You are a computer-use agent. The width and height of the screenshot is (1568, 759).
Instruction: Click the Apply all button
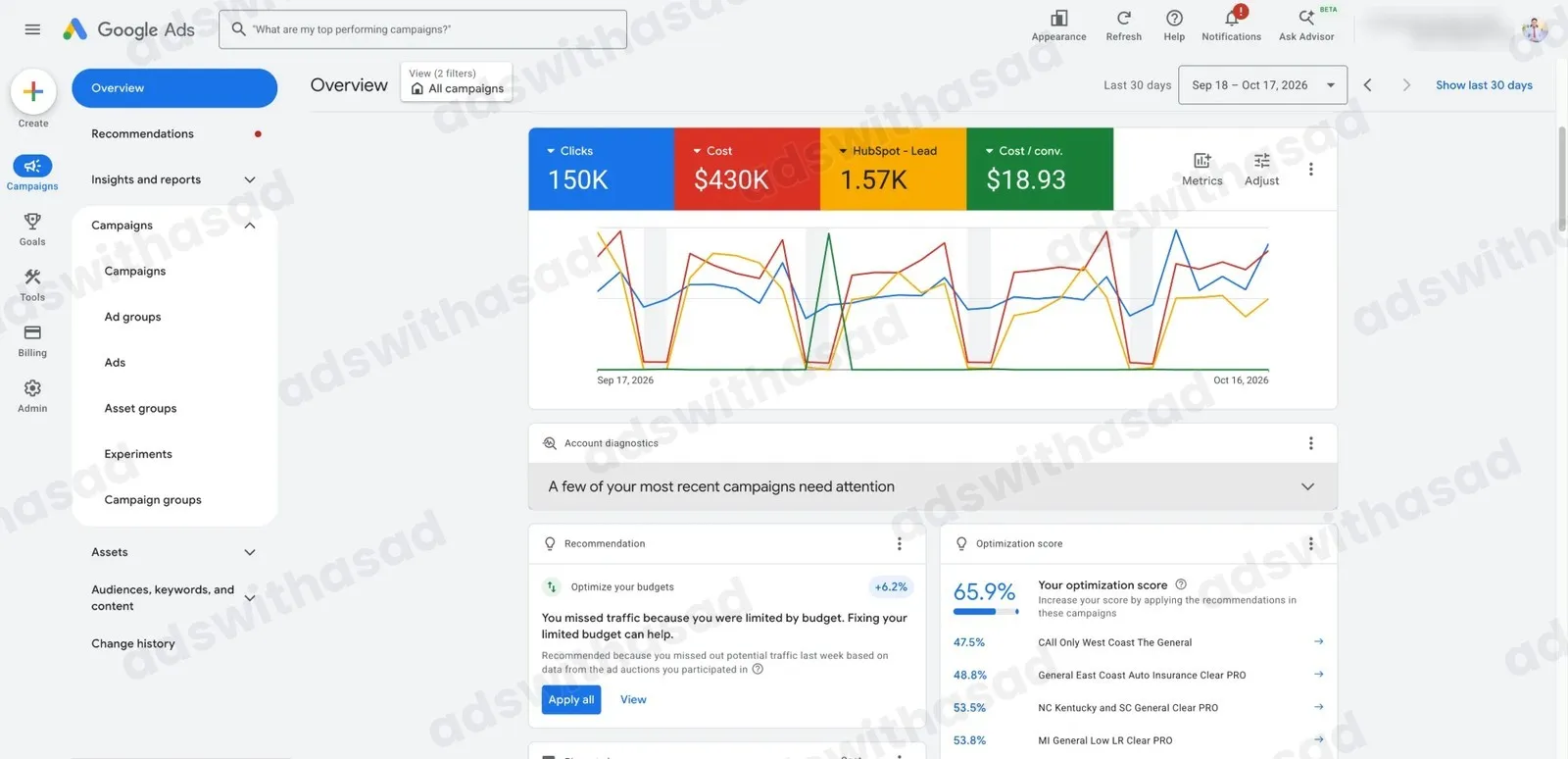pyautogui.click(x=571, y=700)
